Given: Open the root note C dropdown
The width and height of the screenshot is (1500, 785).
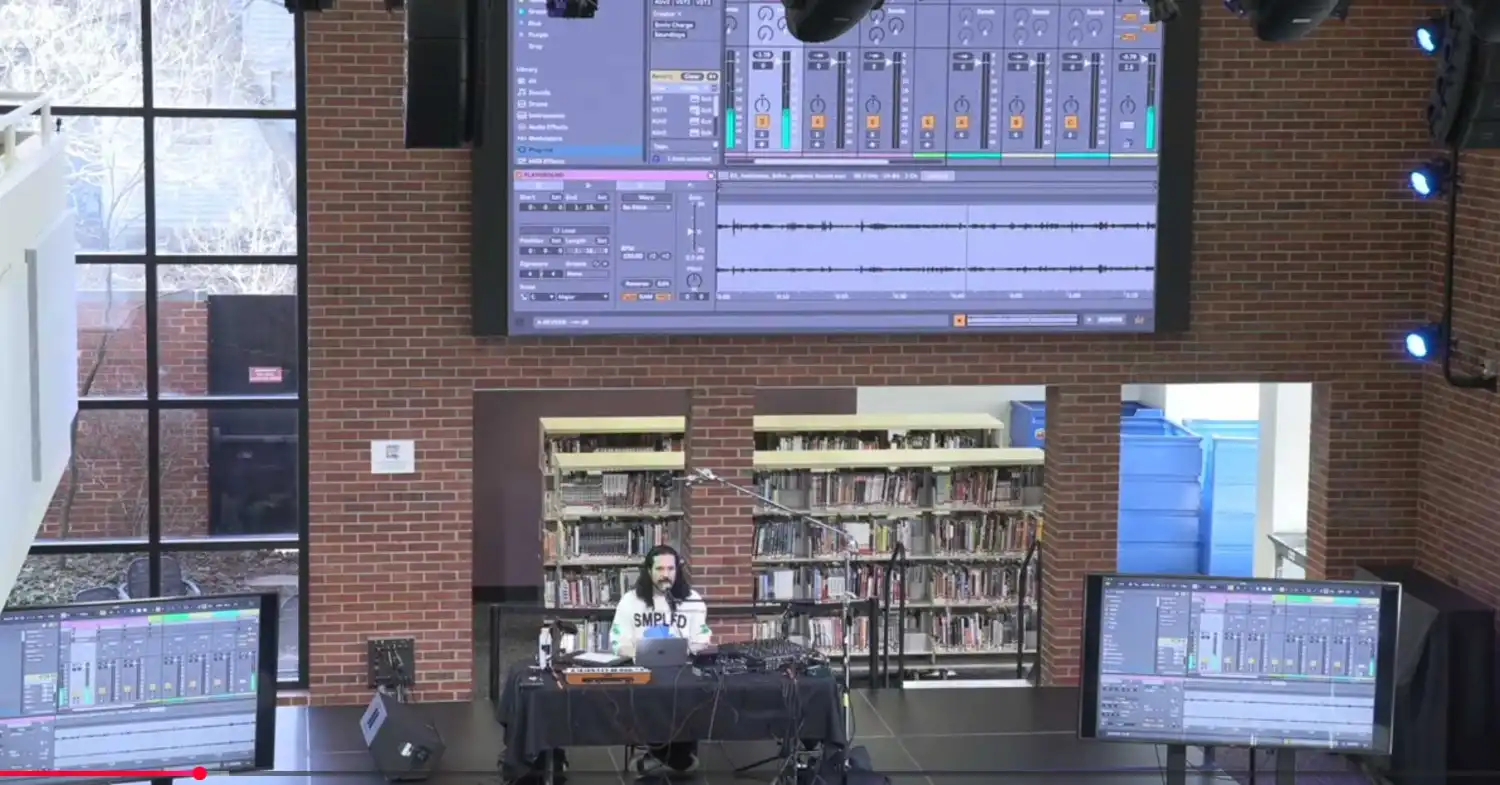Looking at the screenshot, I should click(x=541, y=297).
